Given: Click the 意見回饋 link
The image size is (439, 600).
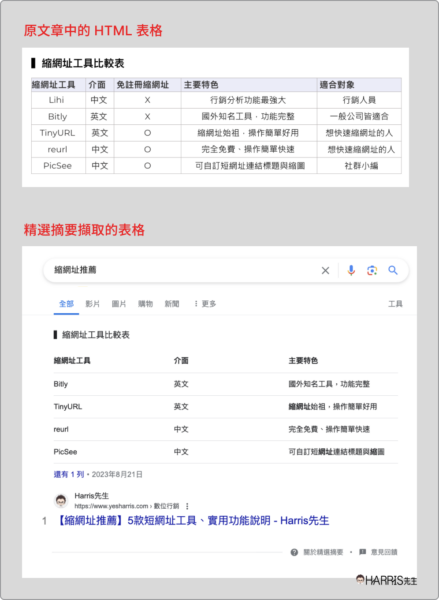Looking at the screenshot, I should 384,552.
